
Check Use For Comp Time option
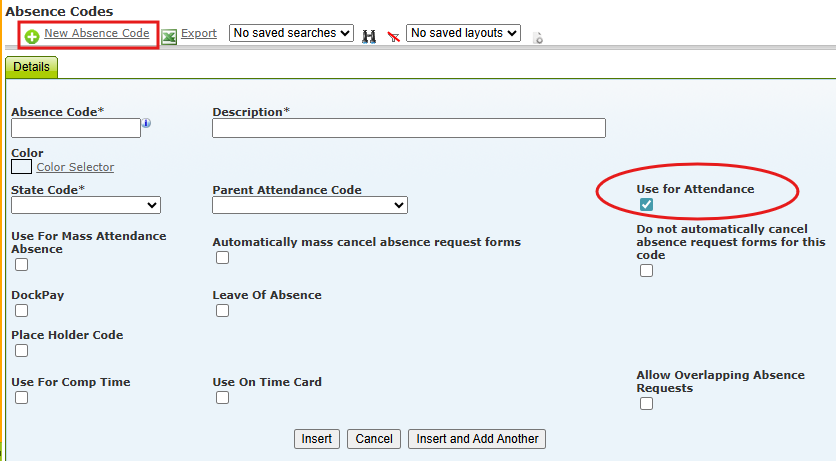tap(21, 398)
